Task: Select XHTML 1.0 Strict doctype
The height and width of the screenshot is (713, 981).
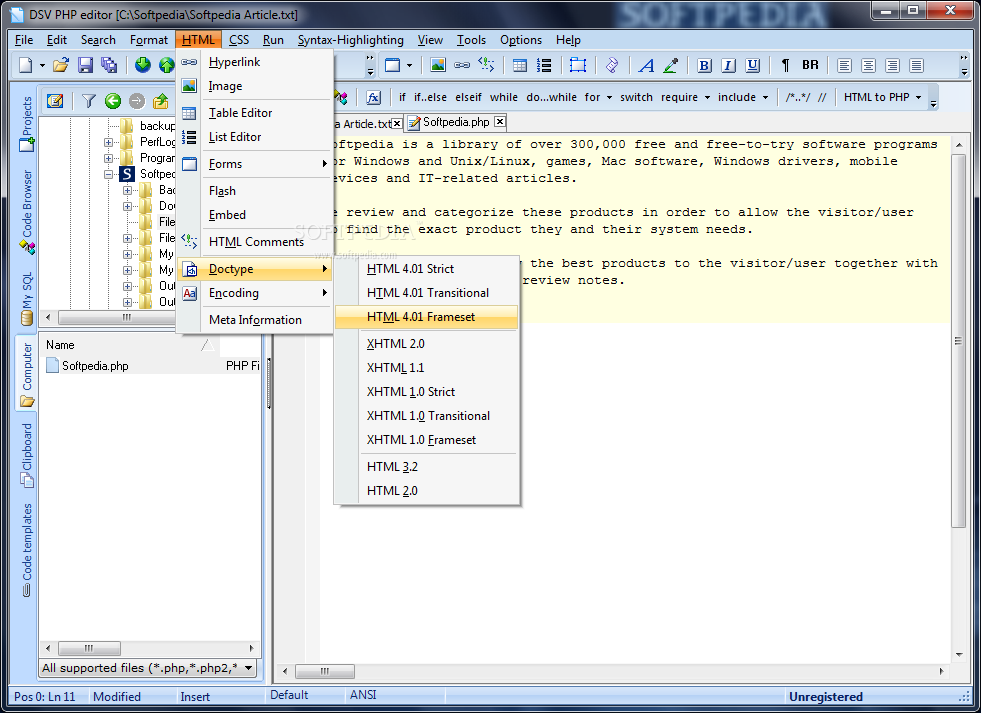Action: tap(427, 392)
